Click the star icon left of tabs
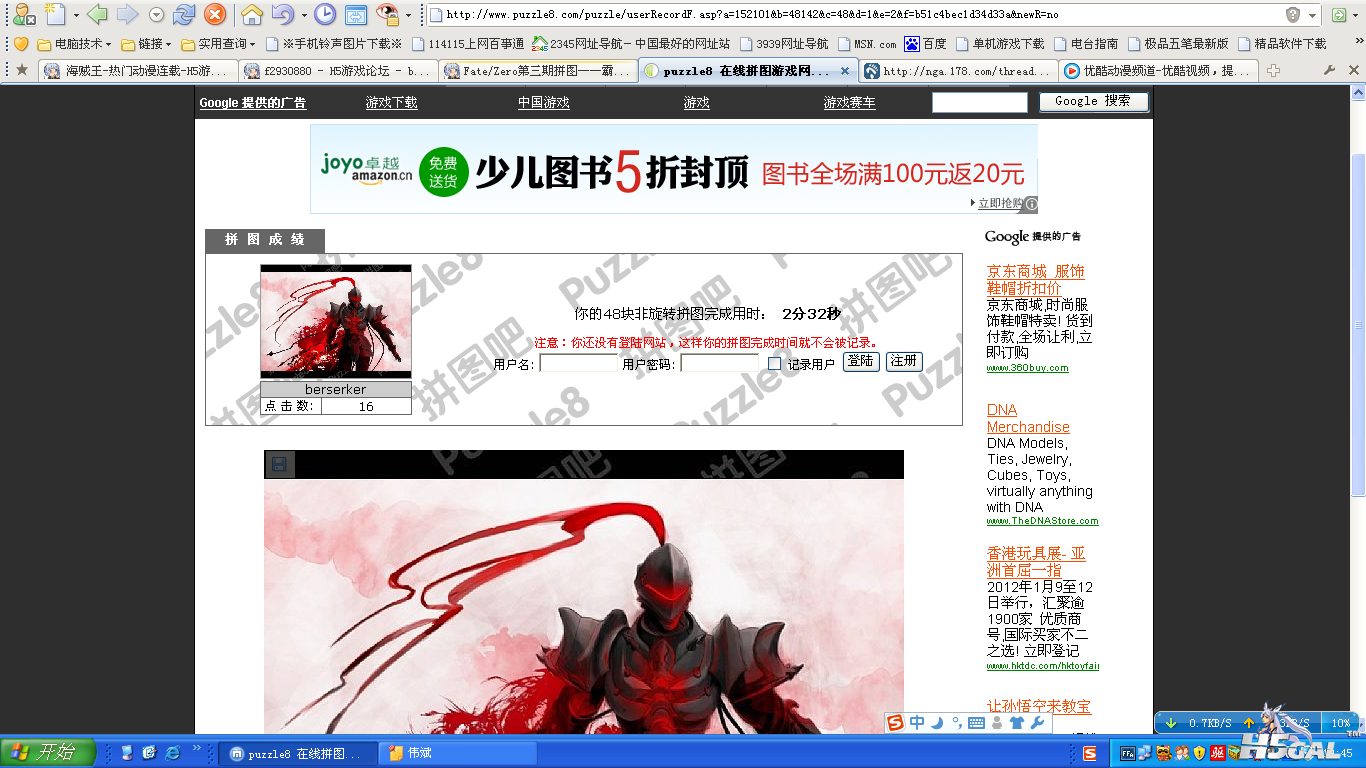Viewport: 1366px width, 768px height. (x=22, y=70)
